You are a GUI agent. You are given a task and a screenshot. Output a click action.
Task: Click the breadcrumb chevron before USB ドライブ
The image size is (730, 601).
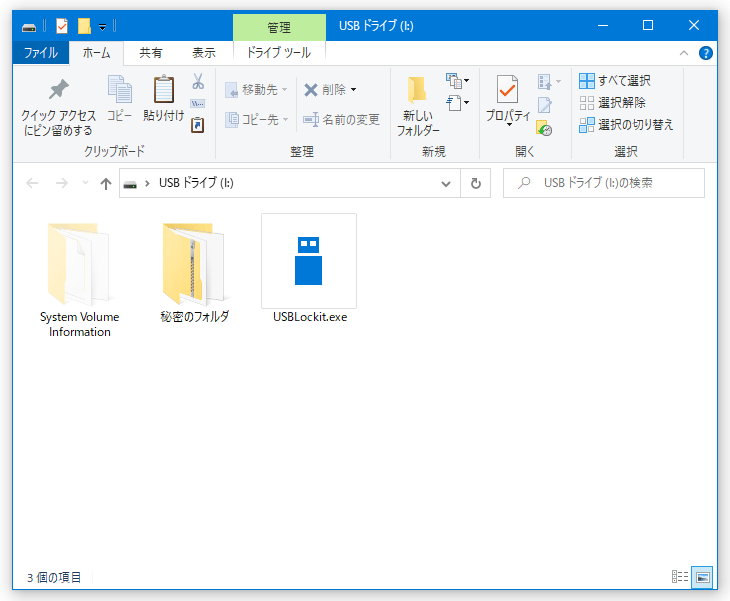point(147,184)
